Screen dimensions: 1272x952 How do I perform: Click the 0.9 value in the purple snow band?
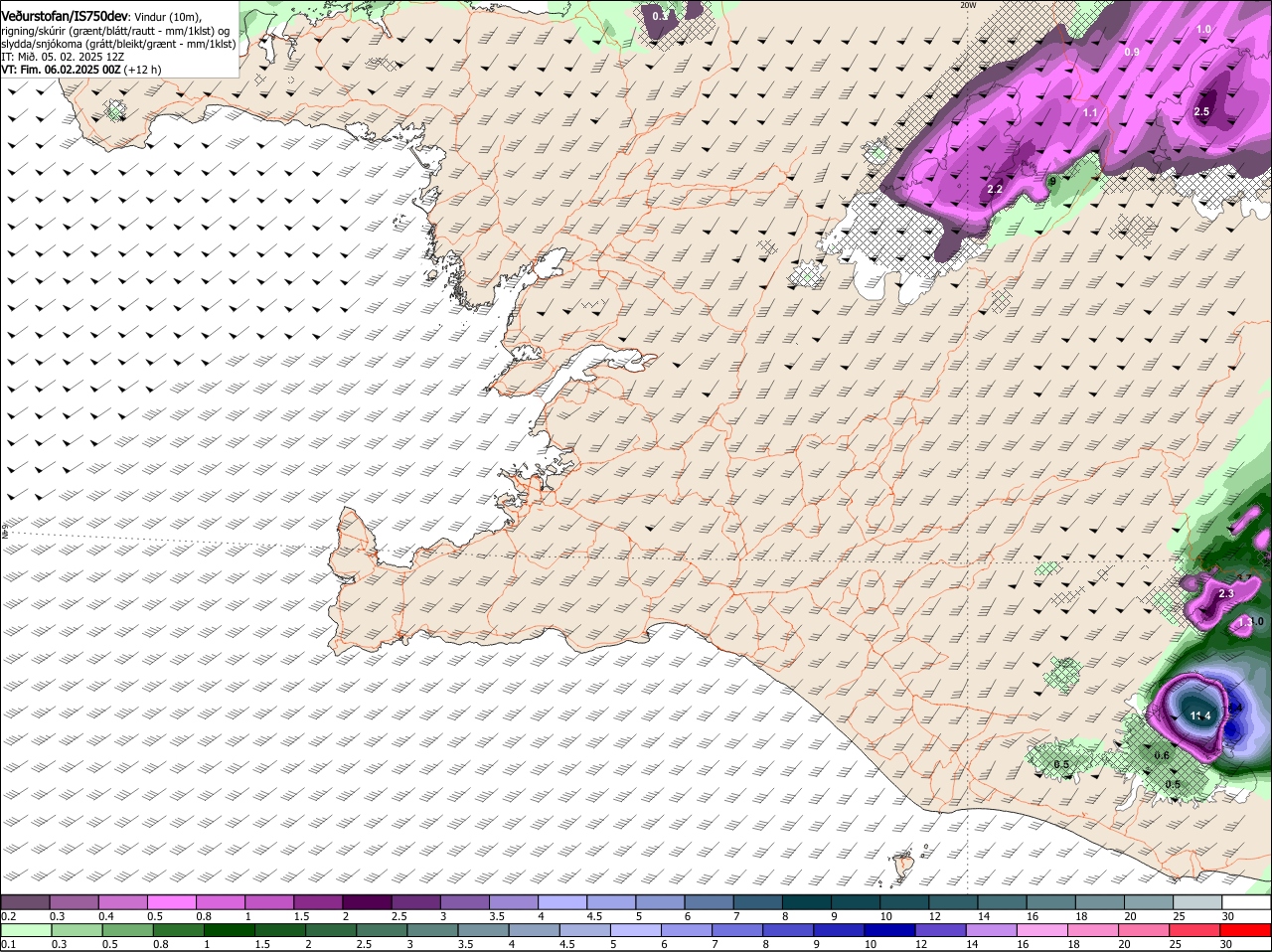pos(1132,52)
